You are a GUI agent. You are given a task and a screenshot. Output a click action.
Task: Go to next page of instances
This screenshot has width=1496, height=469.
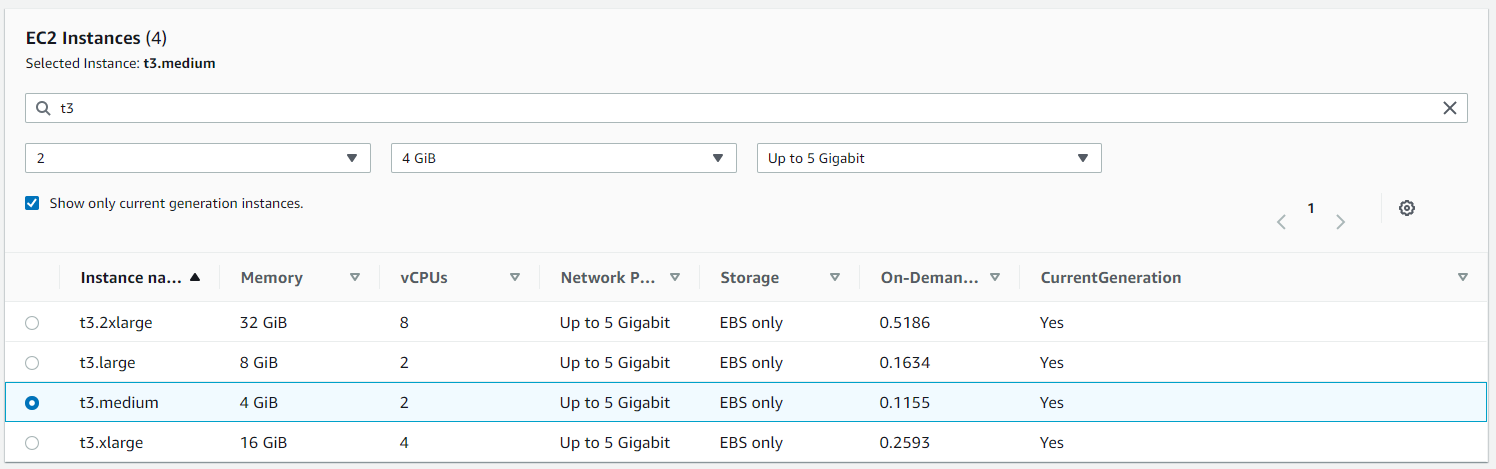pyautogui.click(x=1341, y=222)
